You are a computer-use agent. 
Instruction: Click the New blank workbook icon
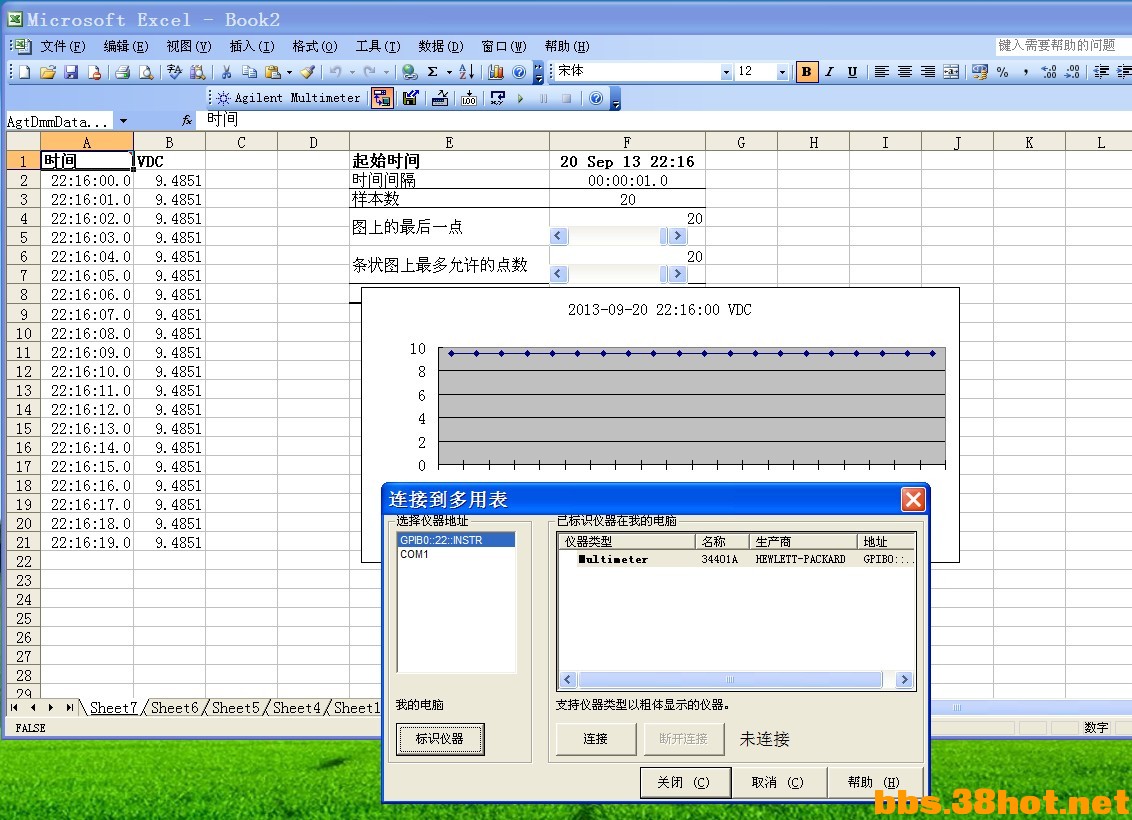pyautogui.click(x=25, y=71)
